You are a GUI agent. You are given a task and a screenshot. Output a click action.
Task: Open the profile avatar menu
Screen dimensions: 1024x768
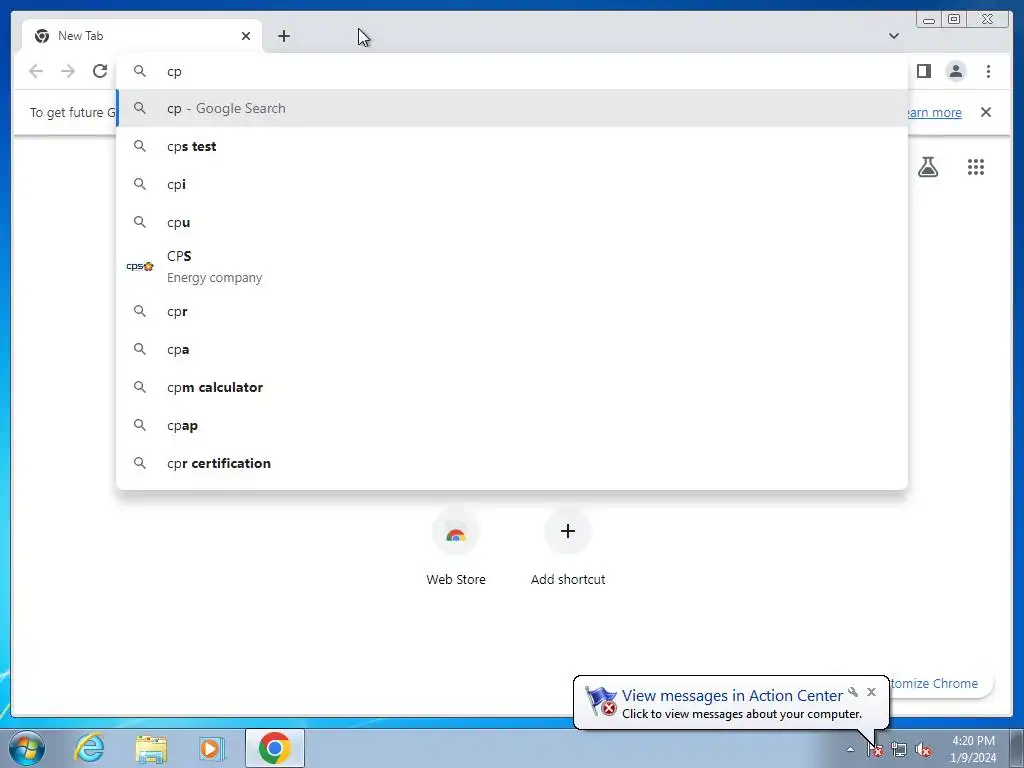(x=955, y=71)
